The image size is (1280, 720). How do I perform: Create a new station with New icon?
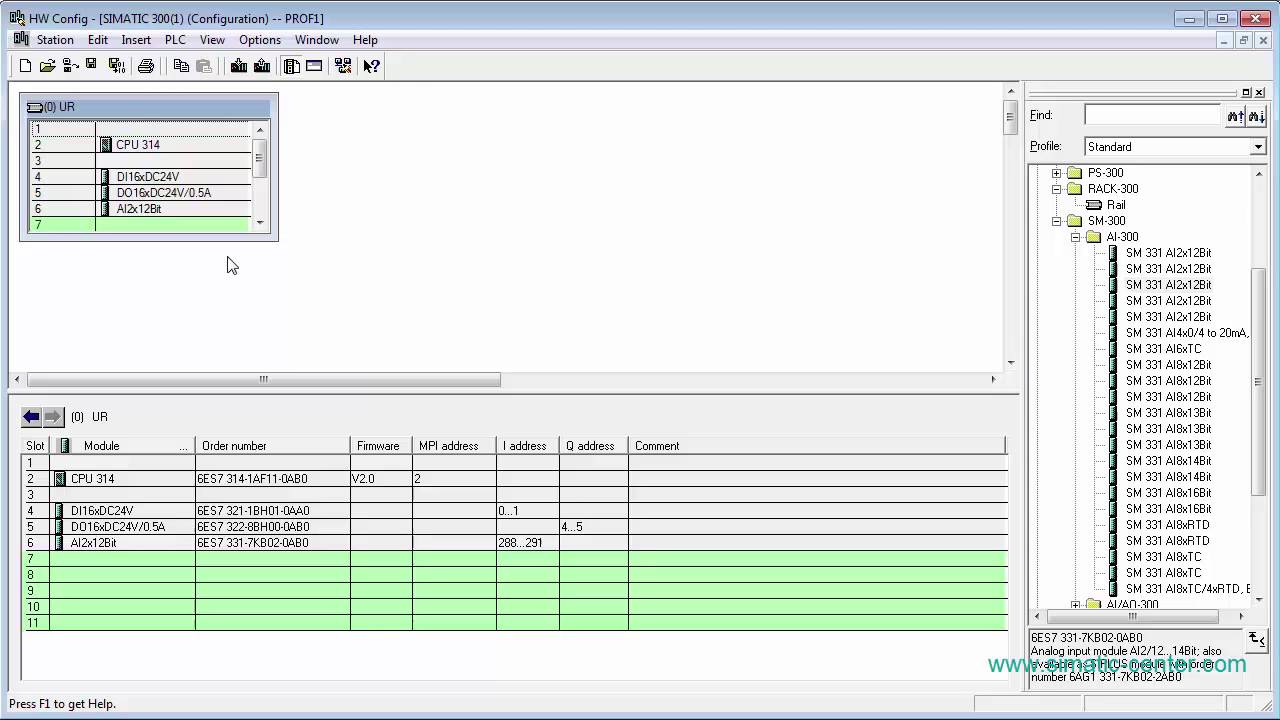(x=25, y=66)
